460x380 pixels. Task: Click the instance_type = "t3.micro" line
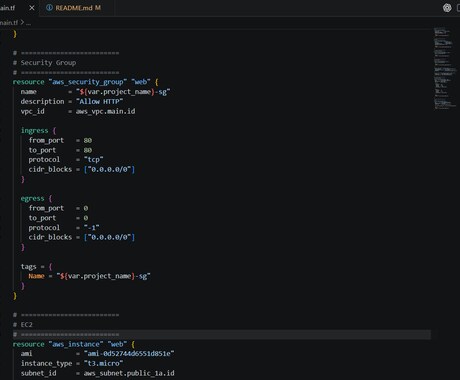(x=72, y=363)
